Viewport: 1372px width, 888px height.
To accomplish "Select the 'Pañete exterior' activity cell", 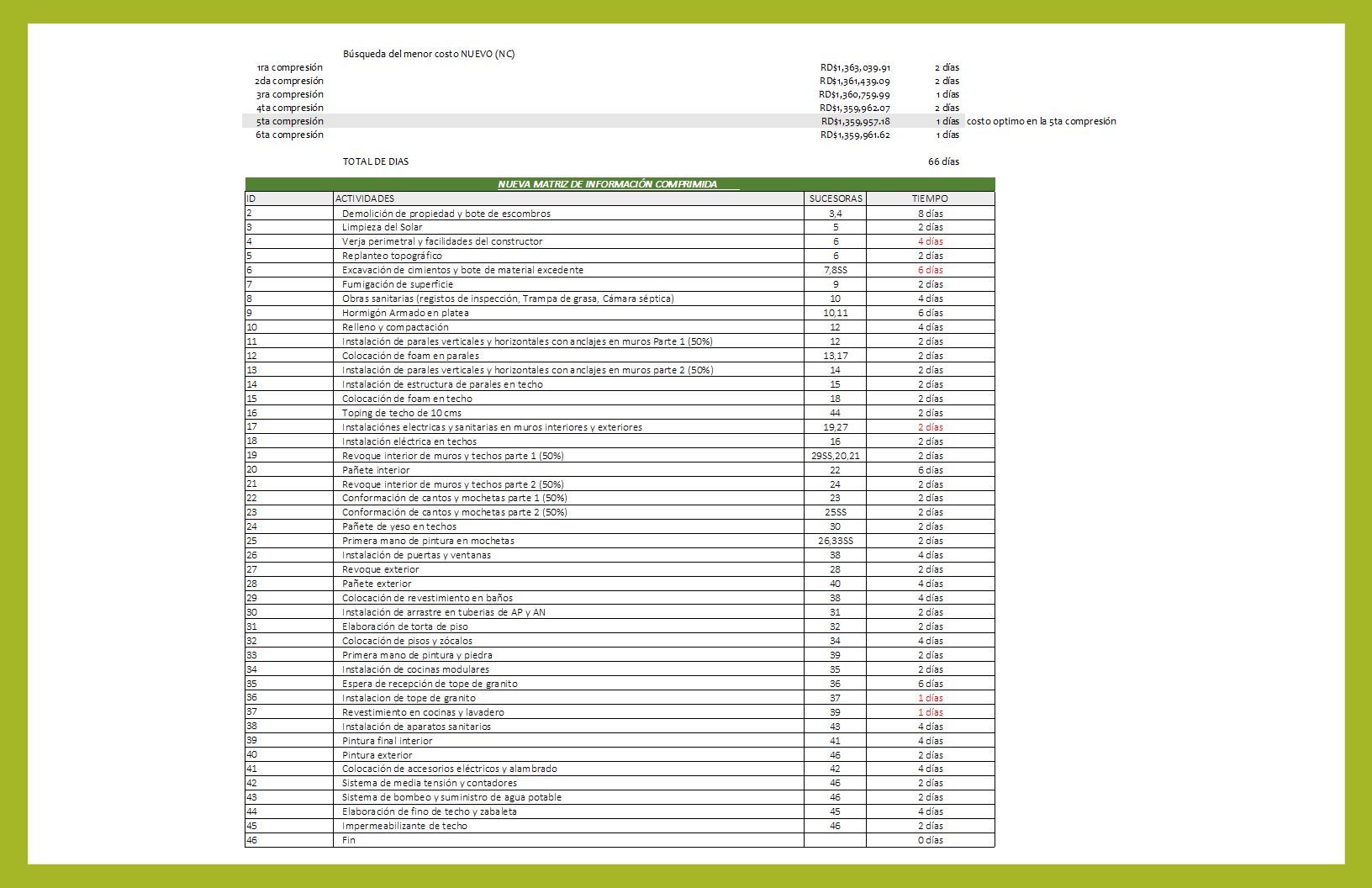I will [x=568, y=584].
